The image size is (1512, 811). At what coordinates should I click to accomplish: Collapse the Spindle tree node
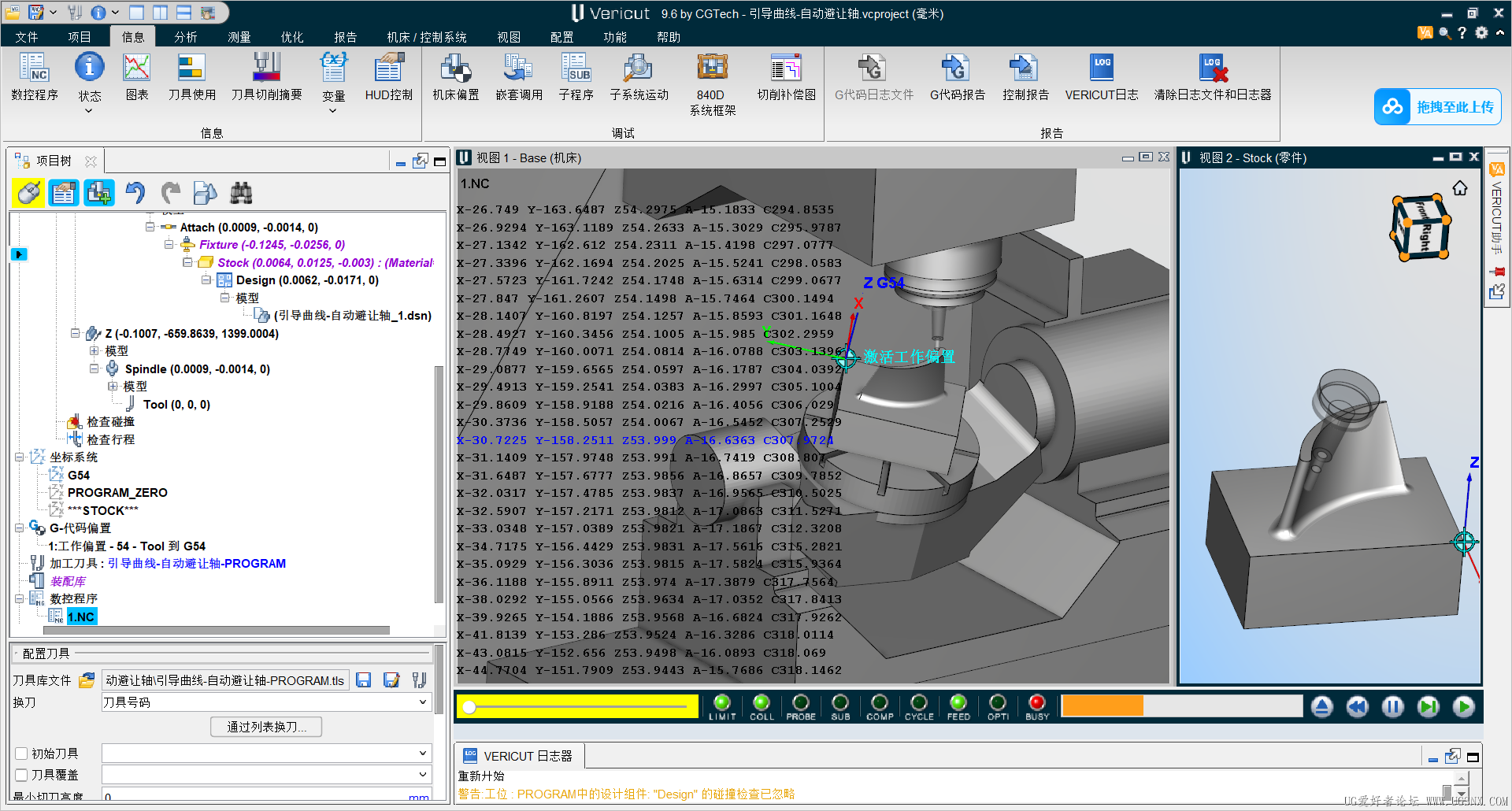[x=94, y=368]
